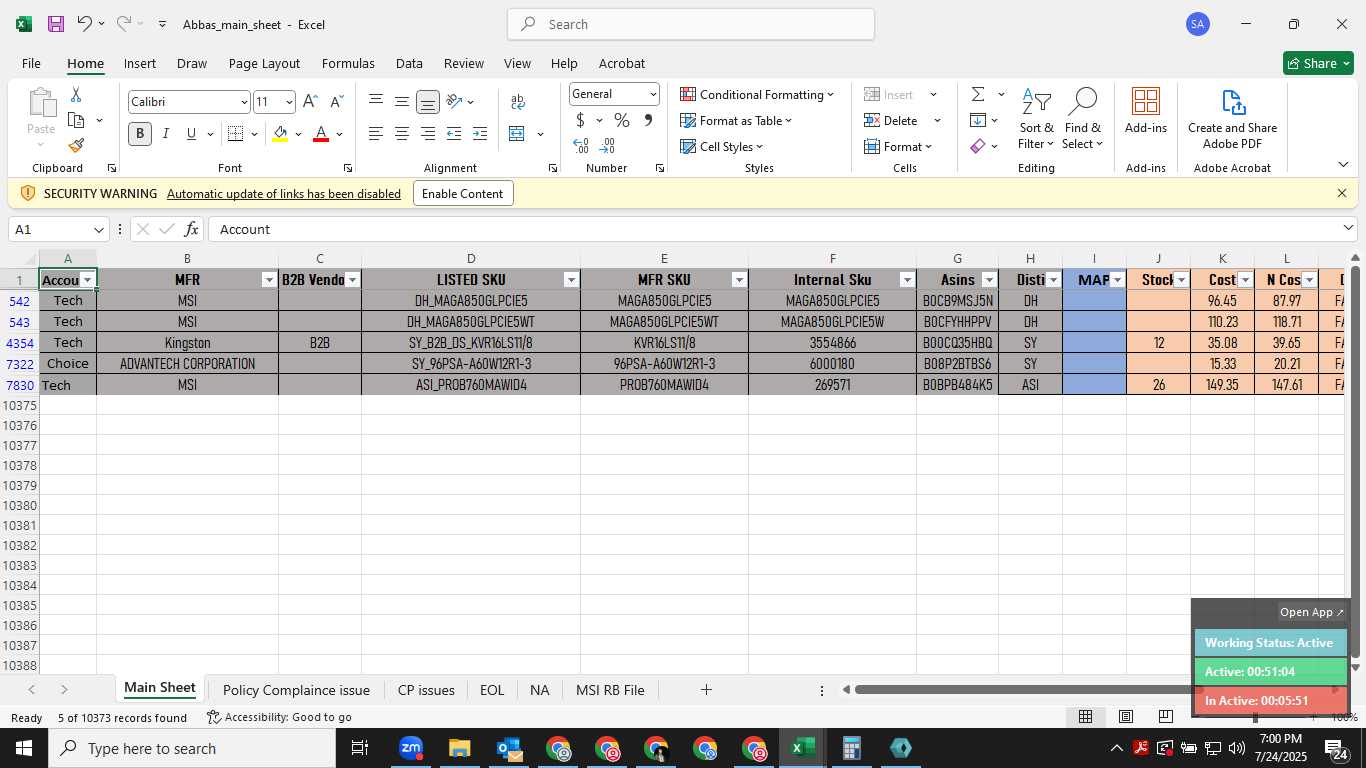
Task: Switch to Page Layout view icon
Action: (1125, 716)
